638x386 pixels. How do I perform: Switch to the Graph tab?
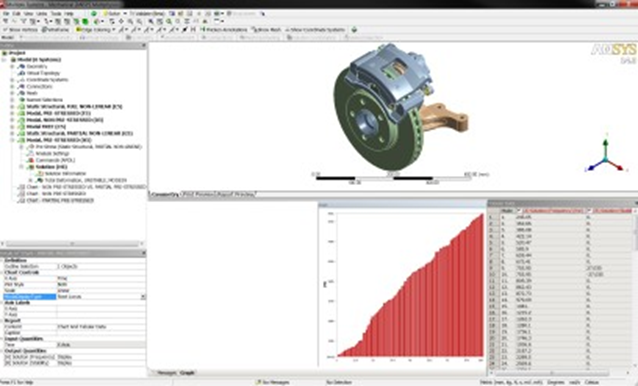[x=187, y=373]
